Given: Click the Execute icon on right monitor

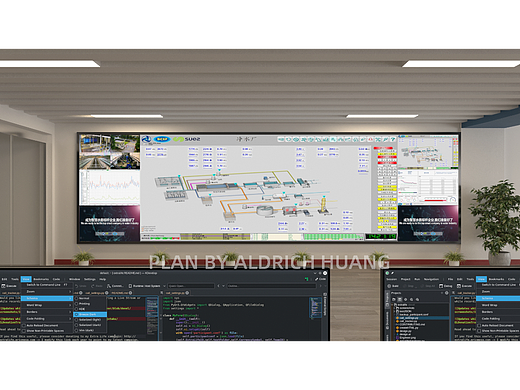Looking at the screenshot, I should (x=459, y=286).
